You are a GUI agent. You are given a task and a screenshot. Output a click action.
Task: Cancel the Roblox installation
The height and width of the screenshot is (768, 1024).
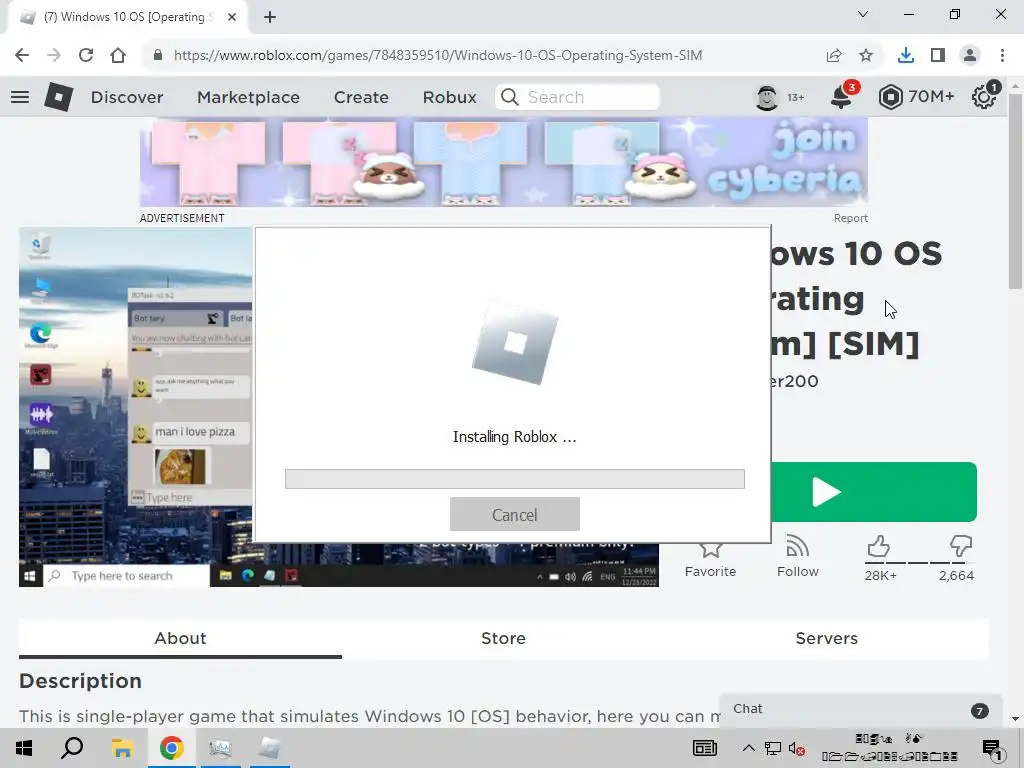pyautogui.click(x=515, y=515)
